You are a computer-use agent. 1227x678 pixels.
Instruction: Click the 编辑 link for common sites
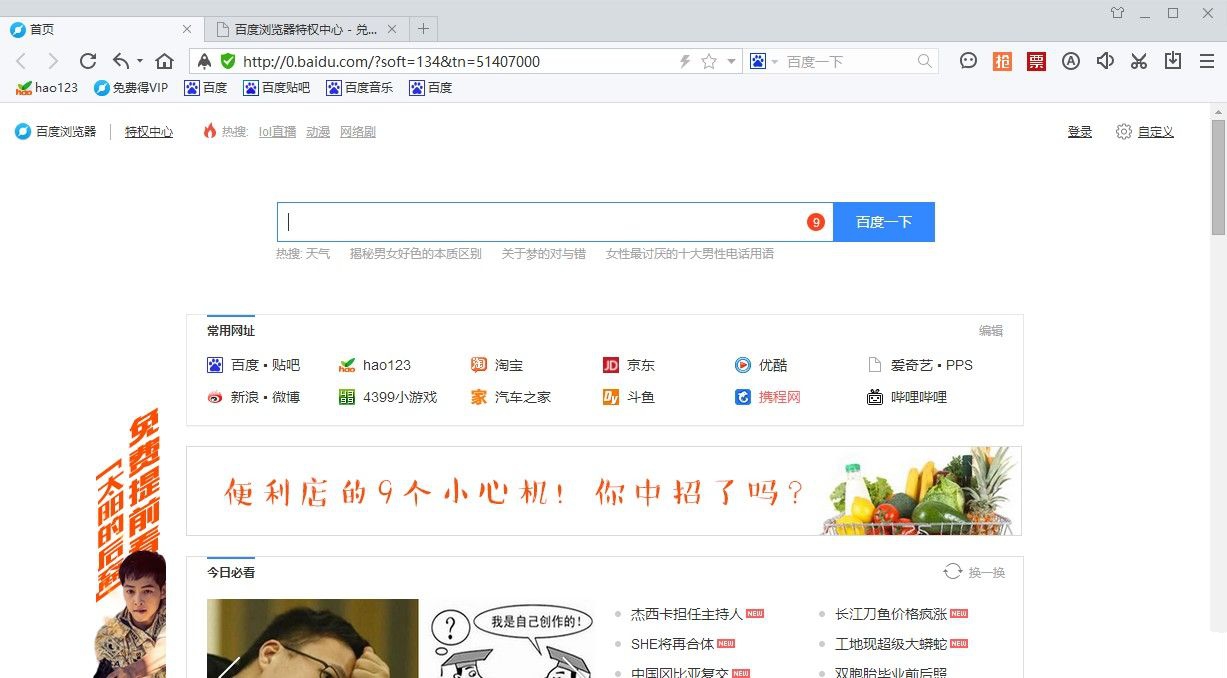991,331
